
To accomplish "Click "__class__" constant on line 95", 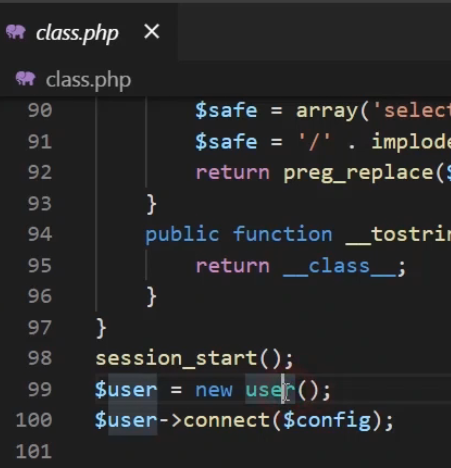I will pyautogui.click(x=339, y=266).
